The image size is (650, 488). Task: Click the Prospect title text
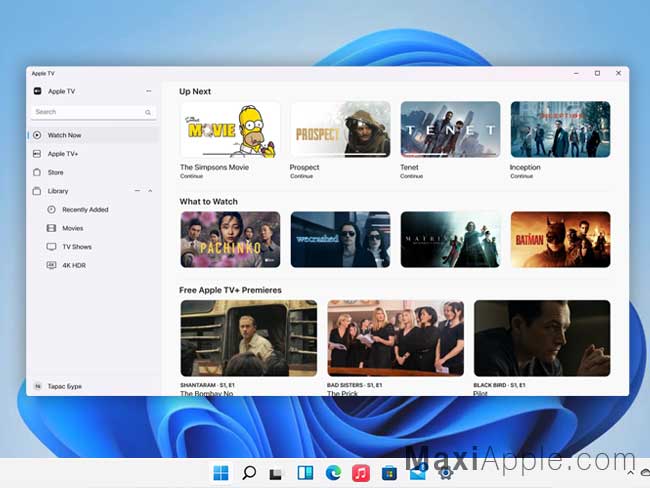point(304,168)
